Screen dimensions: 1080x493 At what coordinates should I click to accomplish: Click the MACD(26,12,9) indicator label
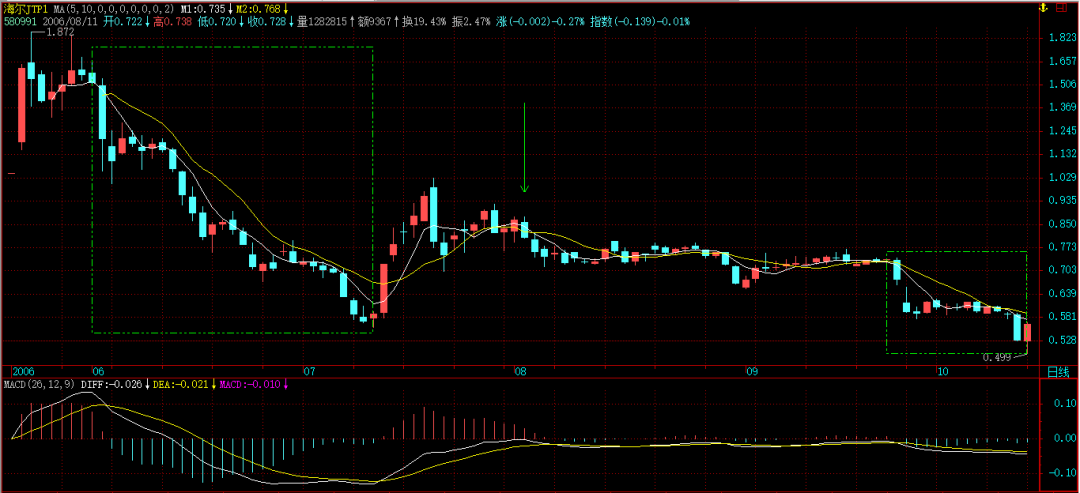click(39, 384)
